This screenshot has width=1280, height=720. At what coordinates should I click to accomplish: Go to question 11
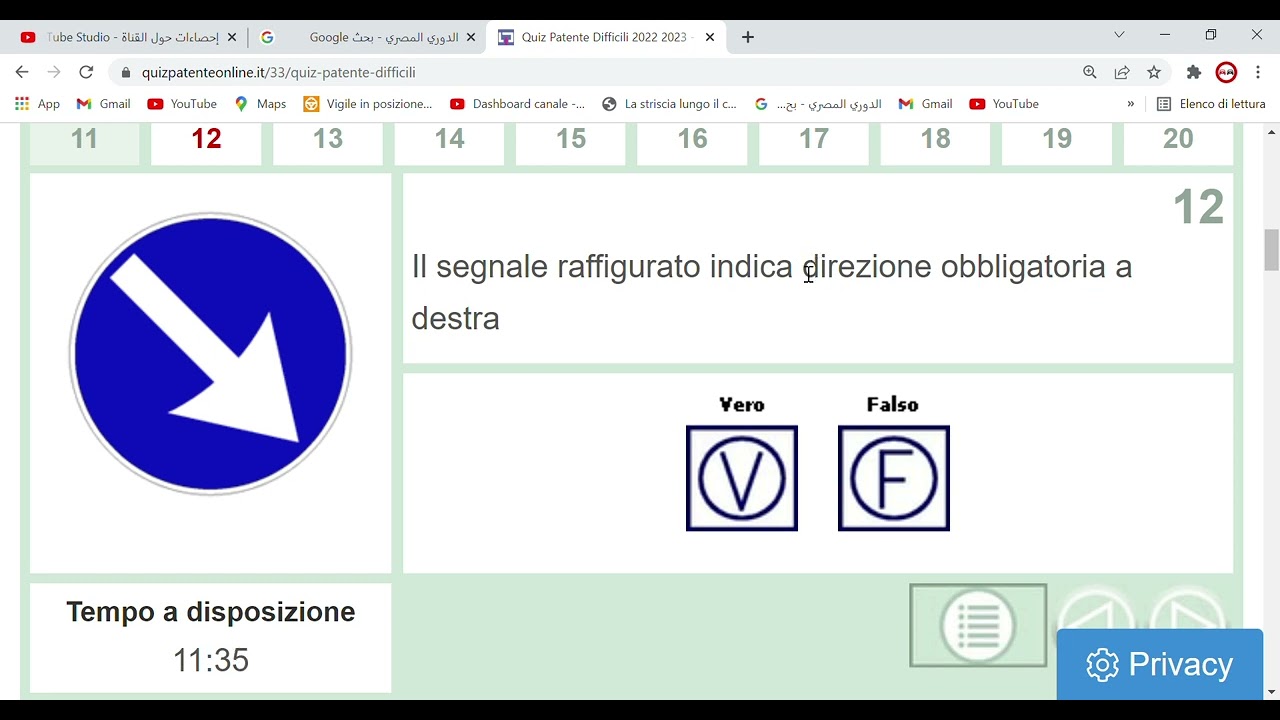tap(85, 140)
